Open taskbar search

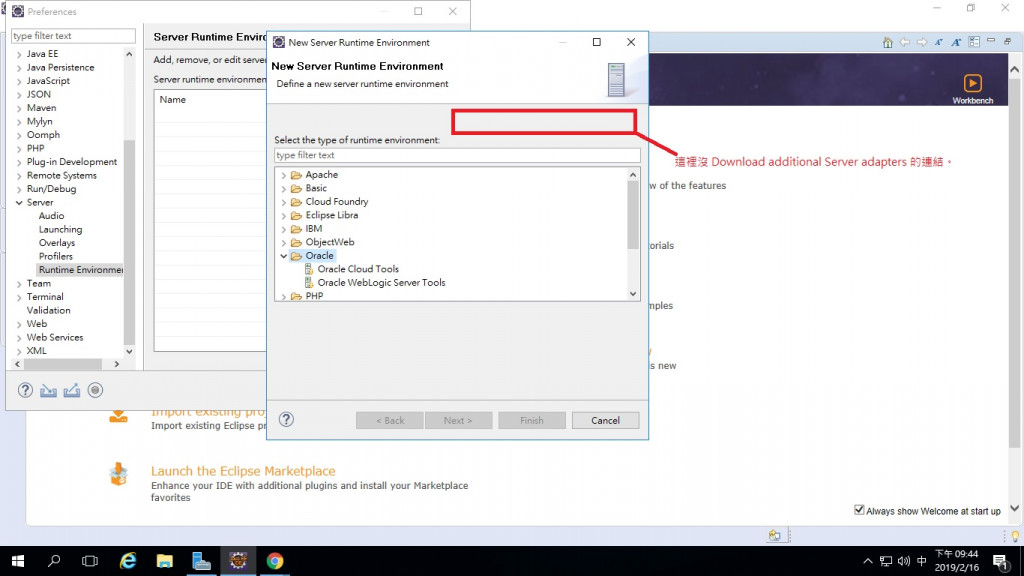tap(54, 561)
